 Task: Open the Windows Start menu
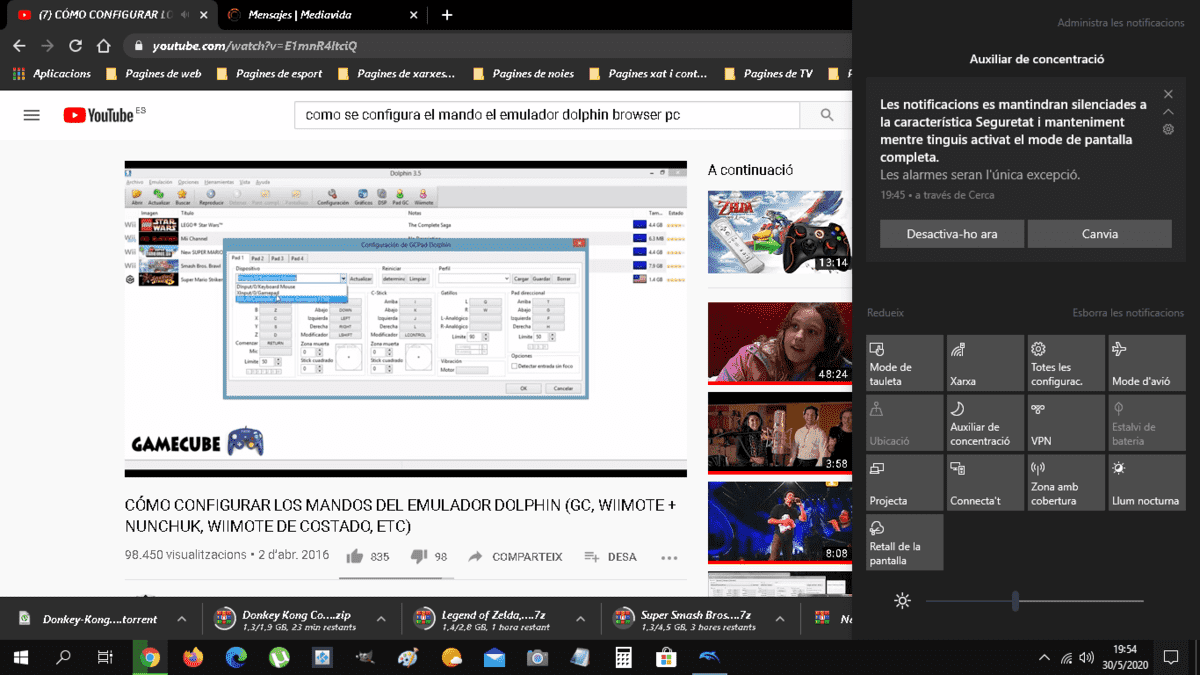(20, 657)
